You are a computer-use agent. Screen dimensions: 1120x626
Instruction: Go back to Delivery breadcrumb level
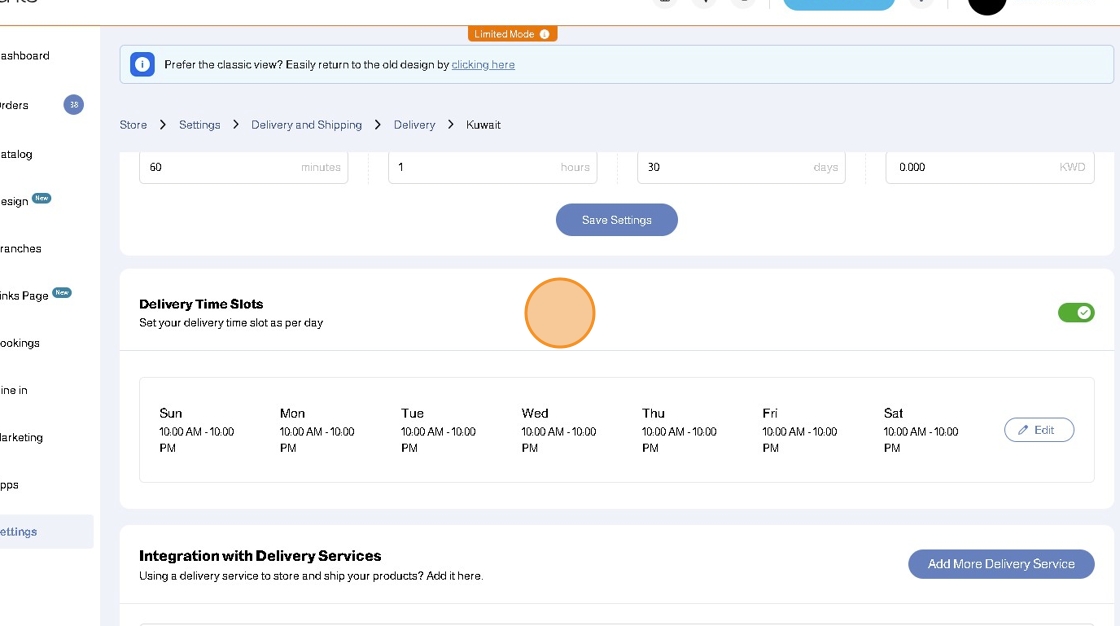coord(414,125)
